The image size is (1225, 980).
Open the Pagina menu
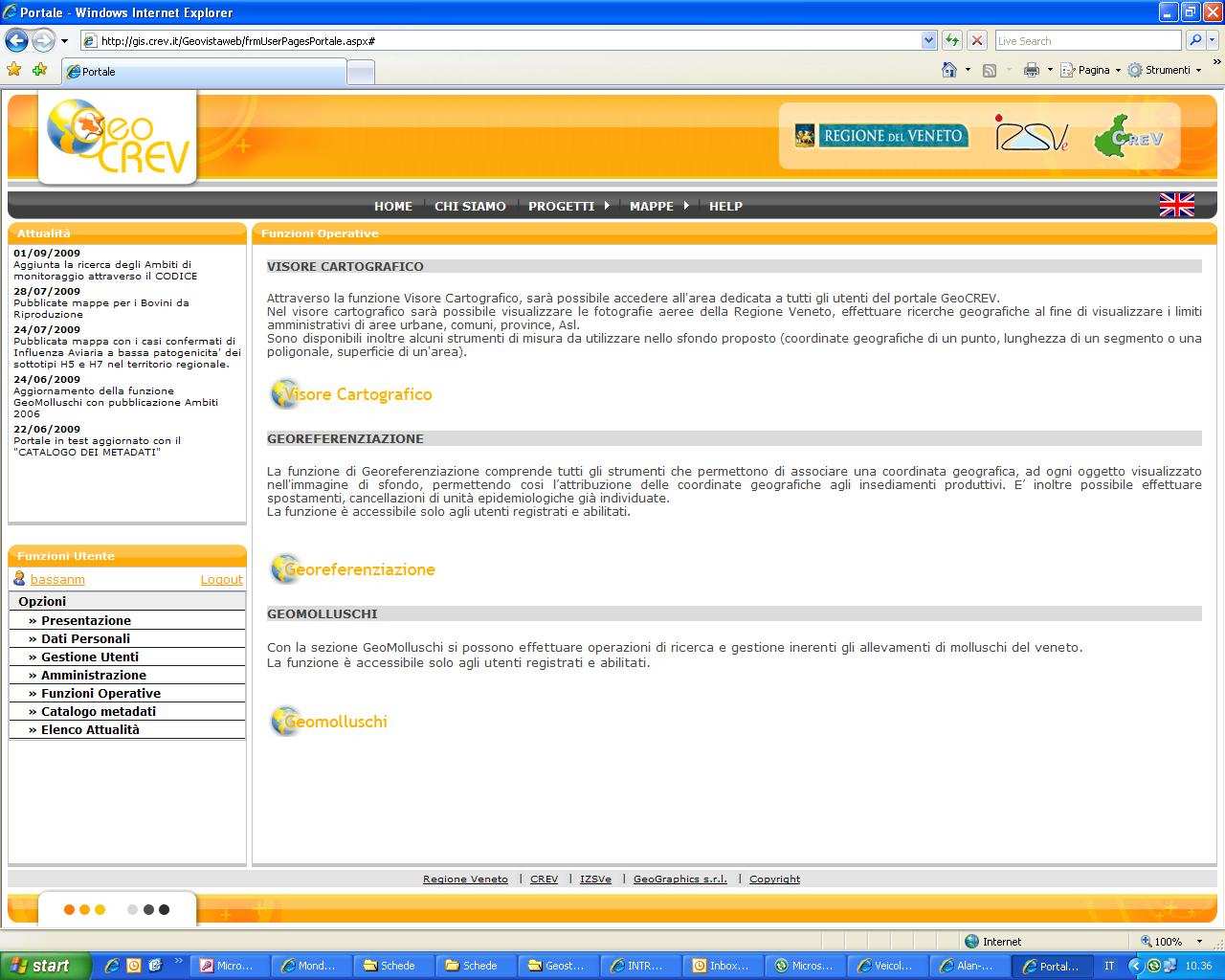tap(1090, 70)
